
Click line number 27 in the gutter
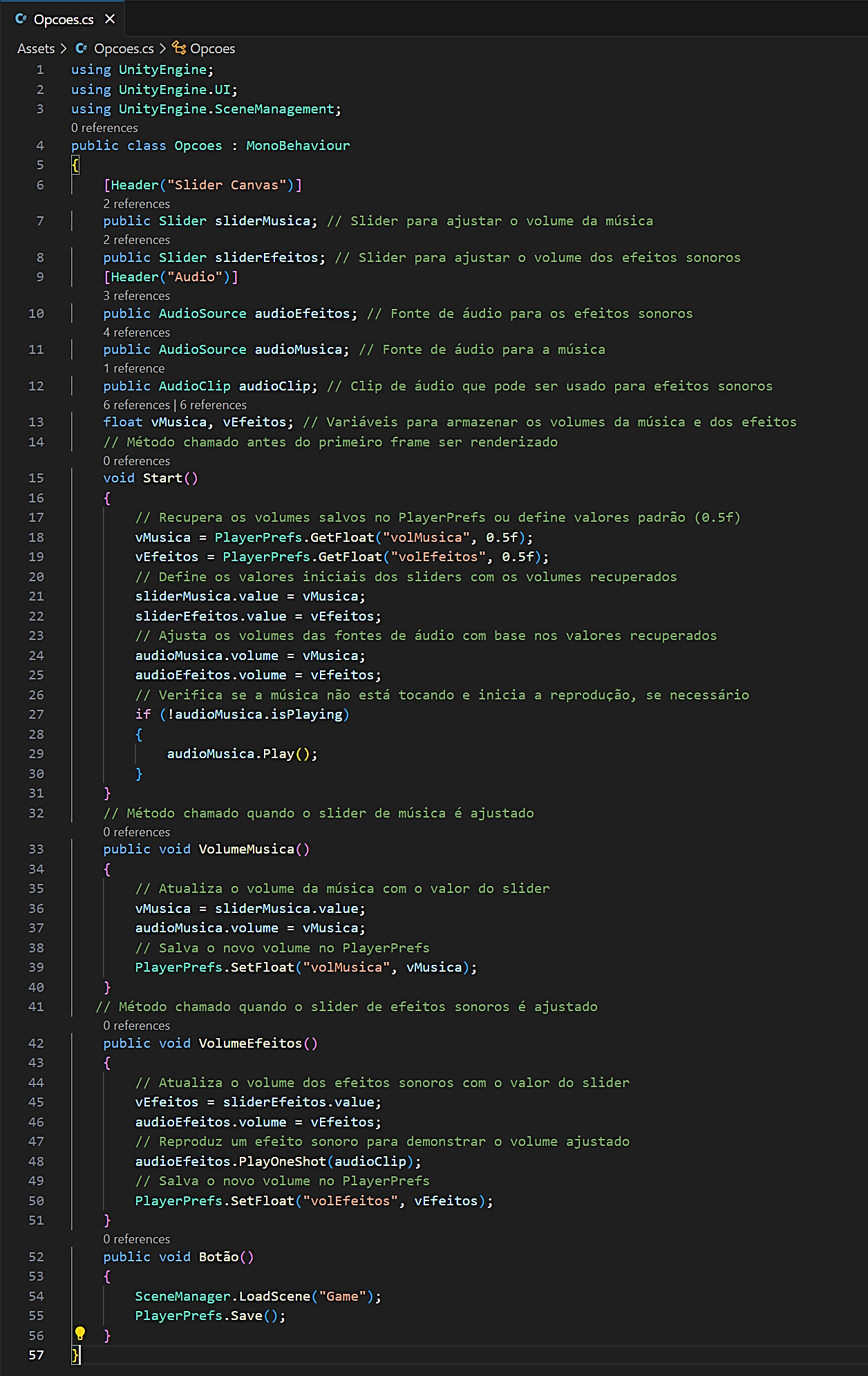tap(37, 714)
